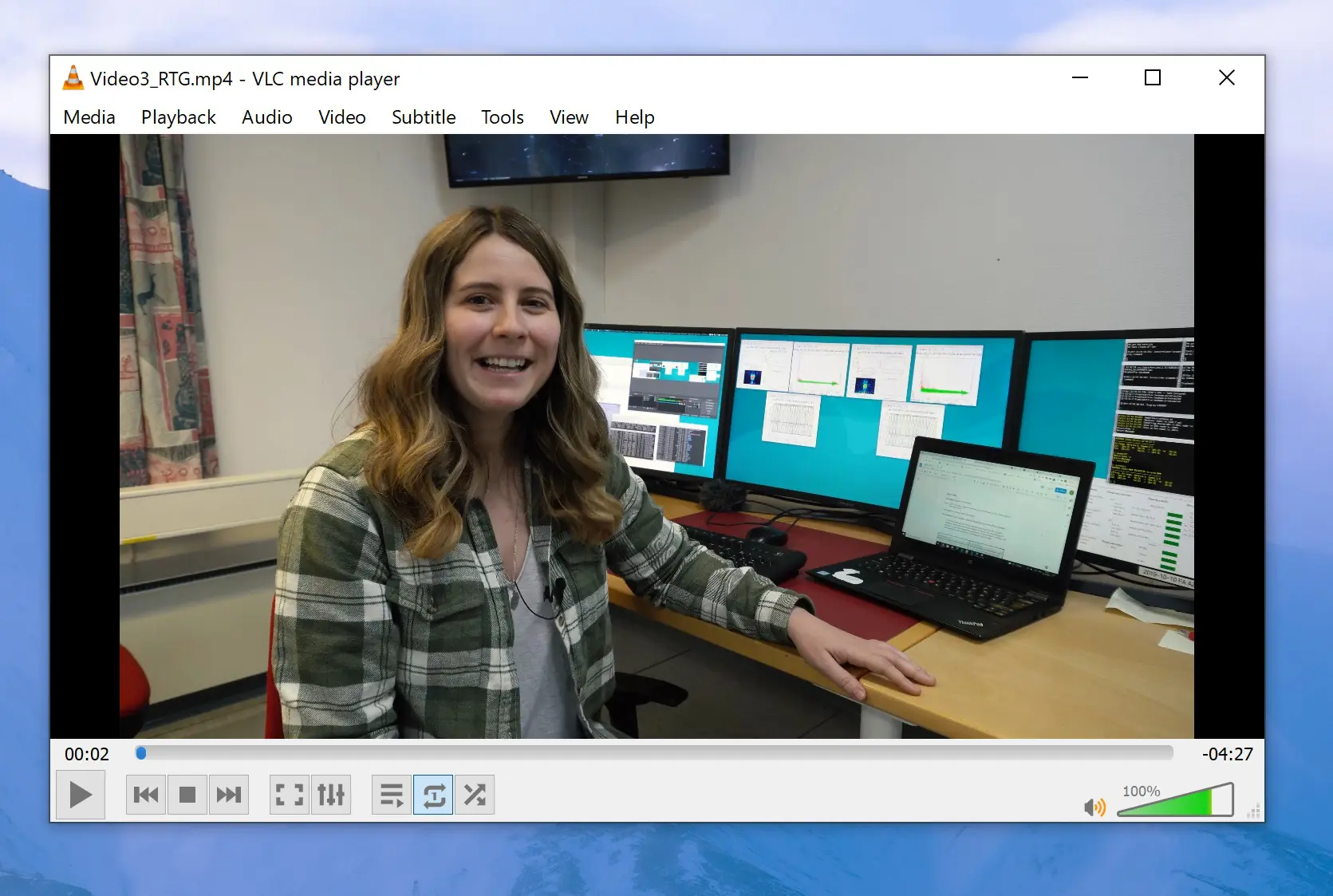Expand the Audio menu

click(267, 117)
